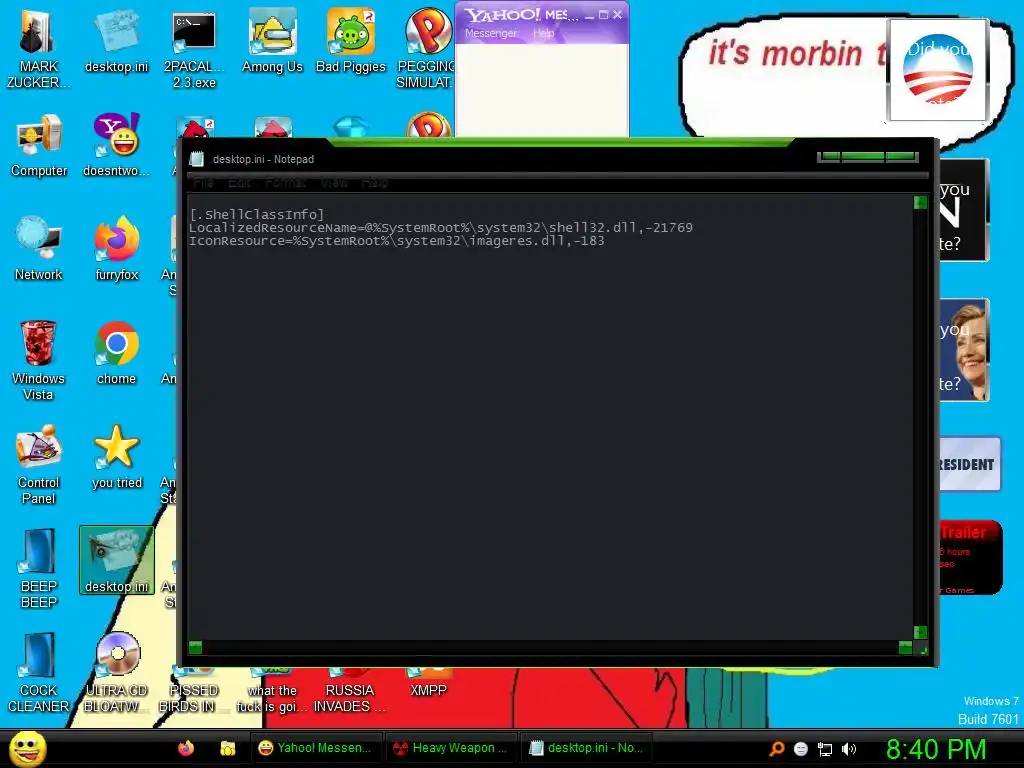
Task: Click the Notepad horizontal scrollbar right arrow
Action: coord(905,647)
